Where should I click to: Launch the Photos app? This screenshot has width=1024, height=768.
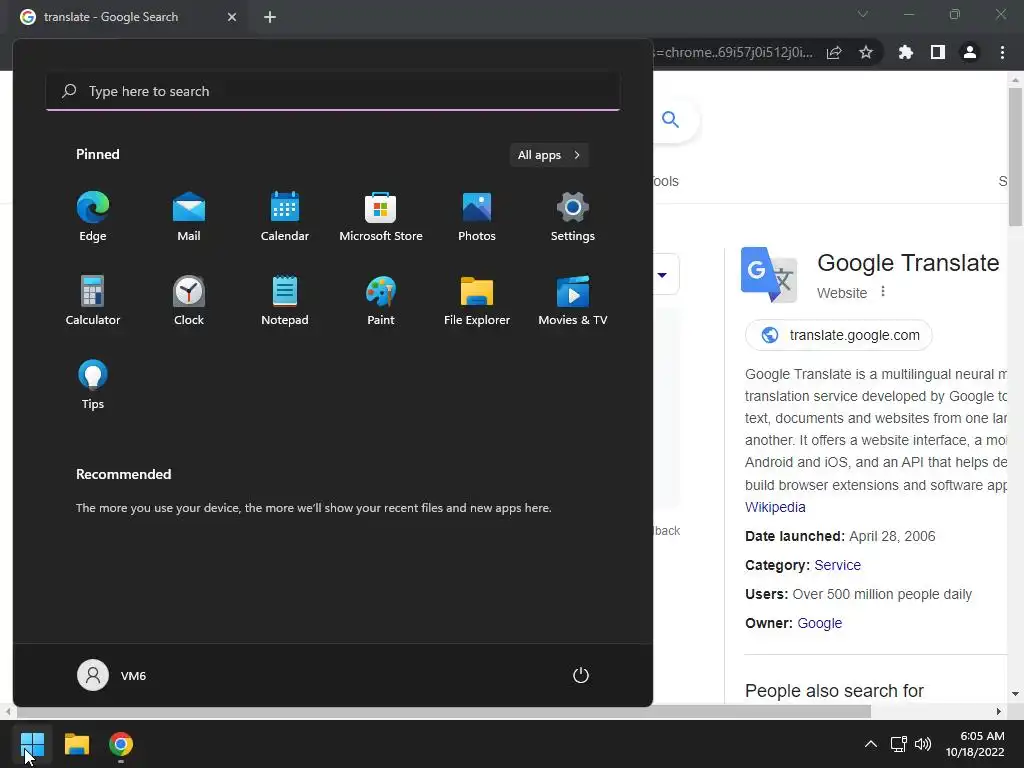point(477,217)
